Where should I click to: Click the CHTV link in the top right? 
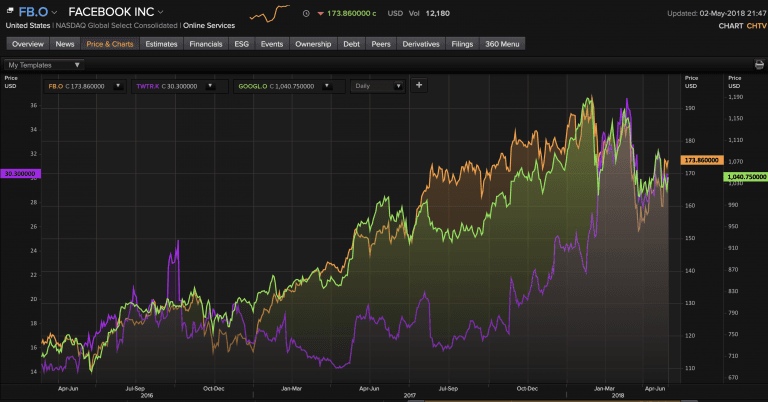(x=750, y=26)
